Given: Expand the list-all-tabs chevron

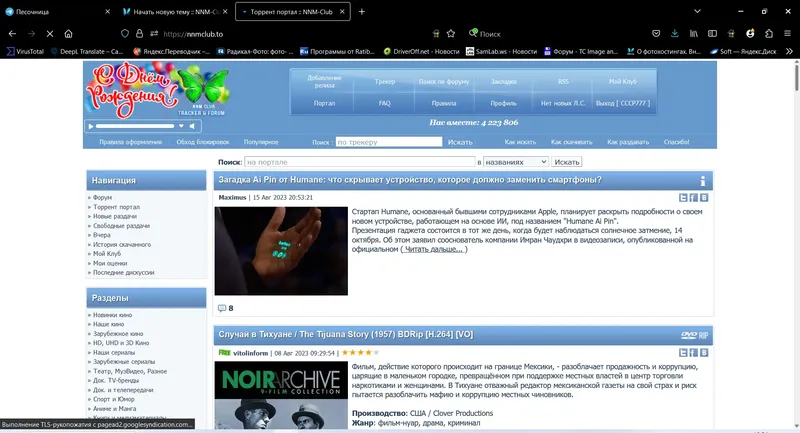Looking at the screenshot, I should tap(697, 11).
